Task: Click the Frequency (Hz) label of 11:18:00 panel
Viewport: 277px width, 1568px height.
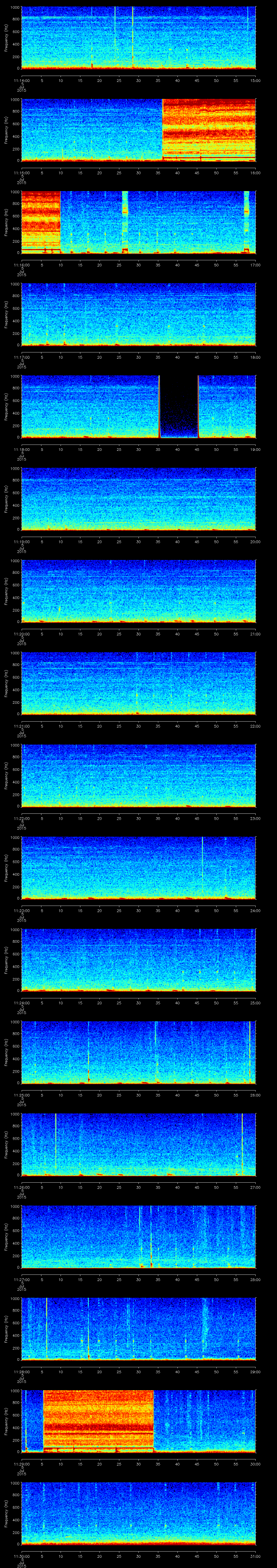Action: [6, 407]
